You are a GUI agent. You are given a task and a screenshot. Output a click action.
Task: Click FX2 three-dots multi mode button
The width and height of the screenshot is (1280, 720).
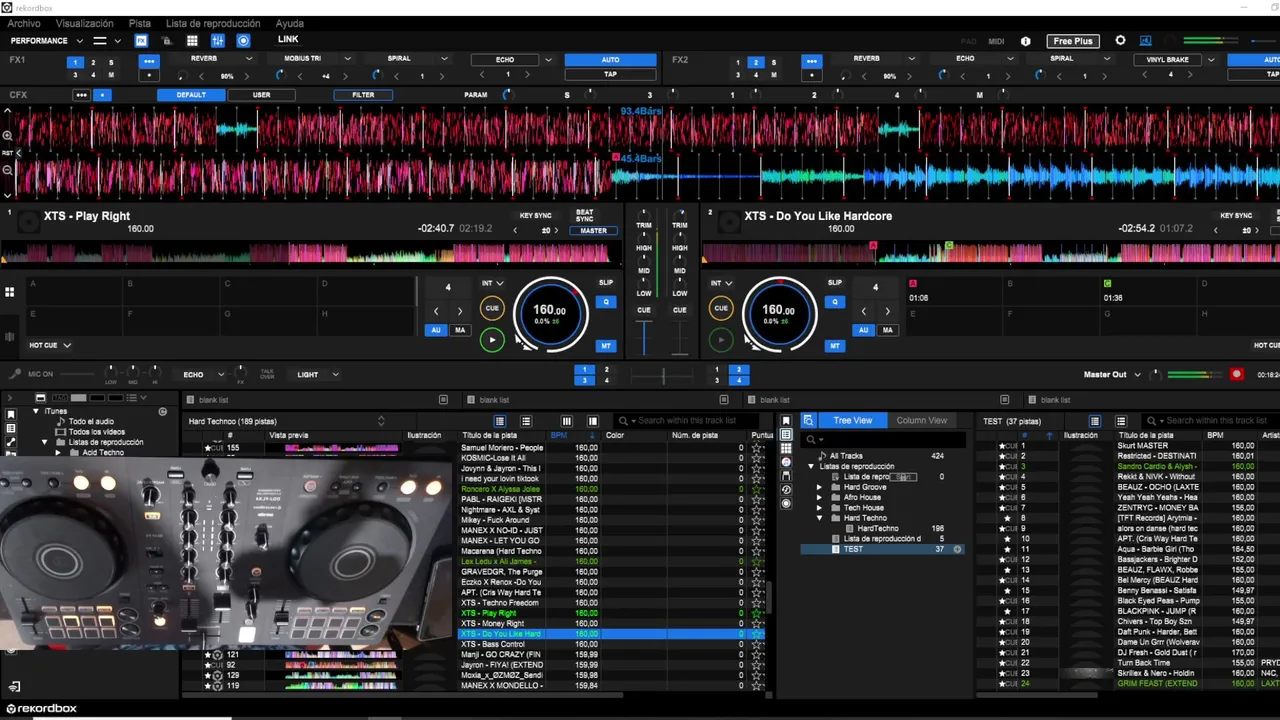point(811,61)
